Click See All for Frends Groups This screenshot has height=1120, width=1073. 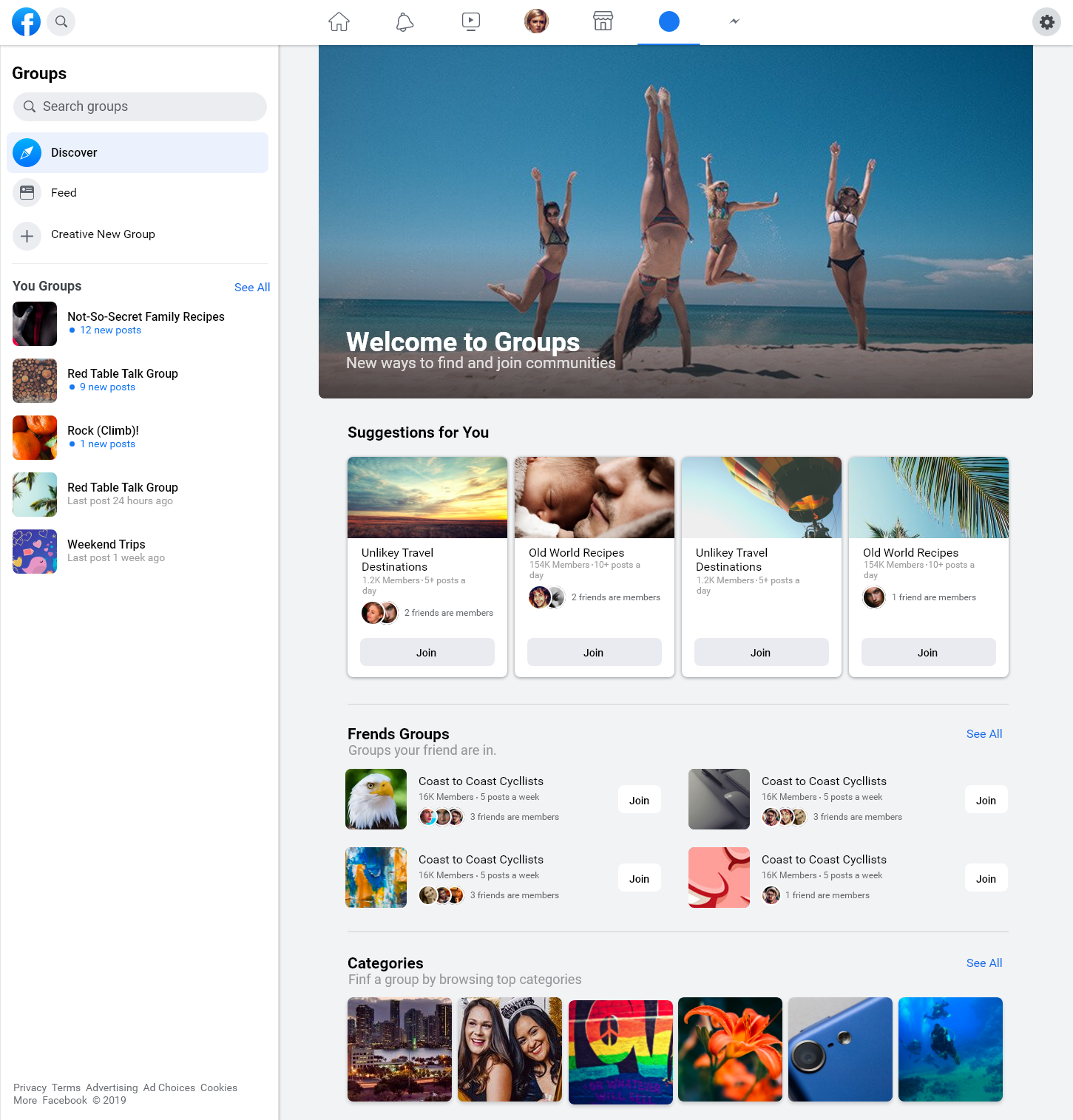[984, 734]
